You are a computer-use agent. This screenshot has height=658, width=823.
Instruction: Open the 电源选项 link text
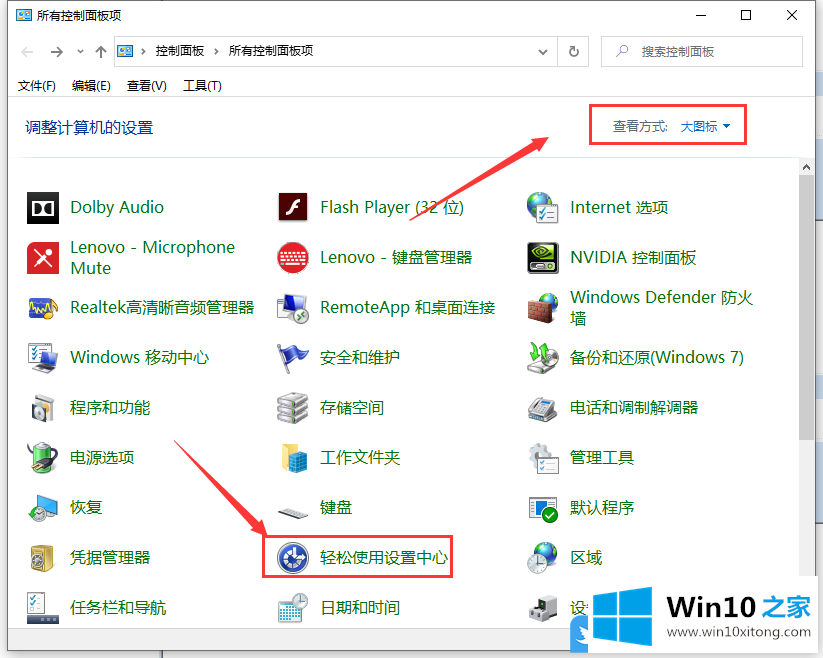(102, 458)
